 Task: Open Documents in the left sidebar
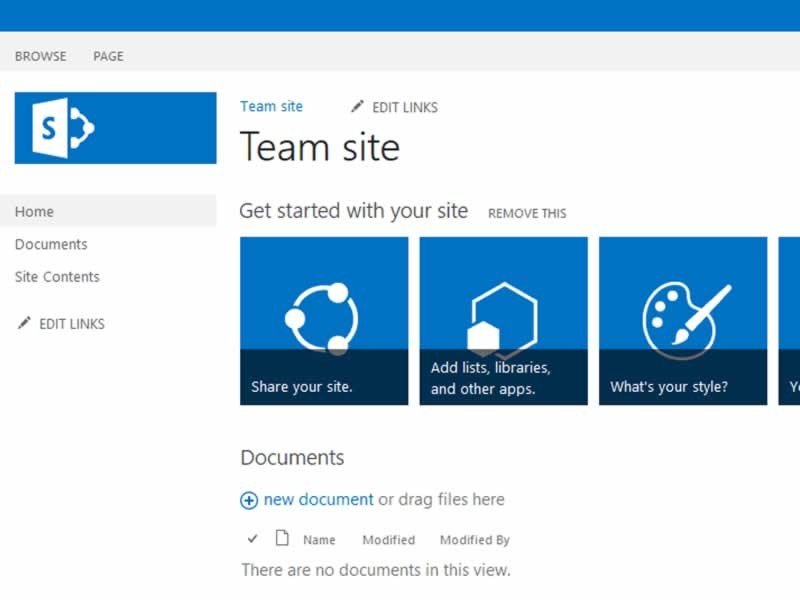pyautogui.click(x=50, y=244)
